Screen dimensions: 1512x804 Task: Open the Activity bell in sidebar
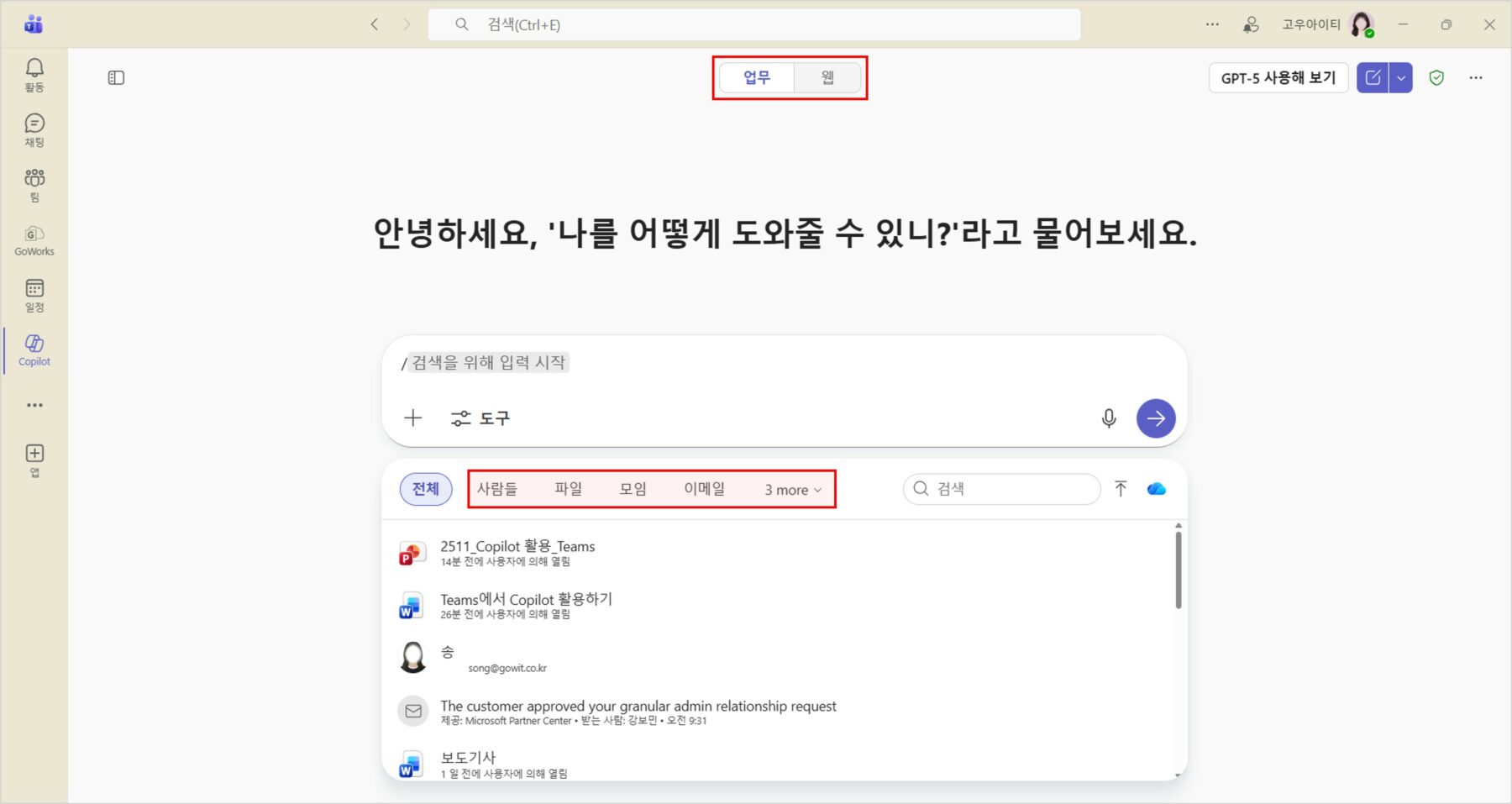34,74
